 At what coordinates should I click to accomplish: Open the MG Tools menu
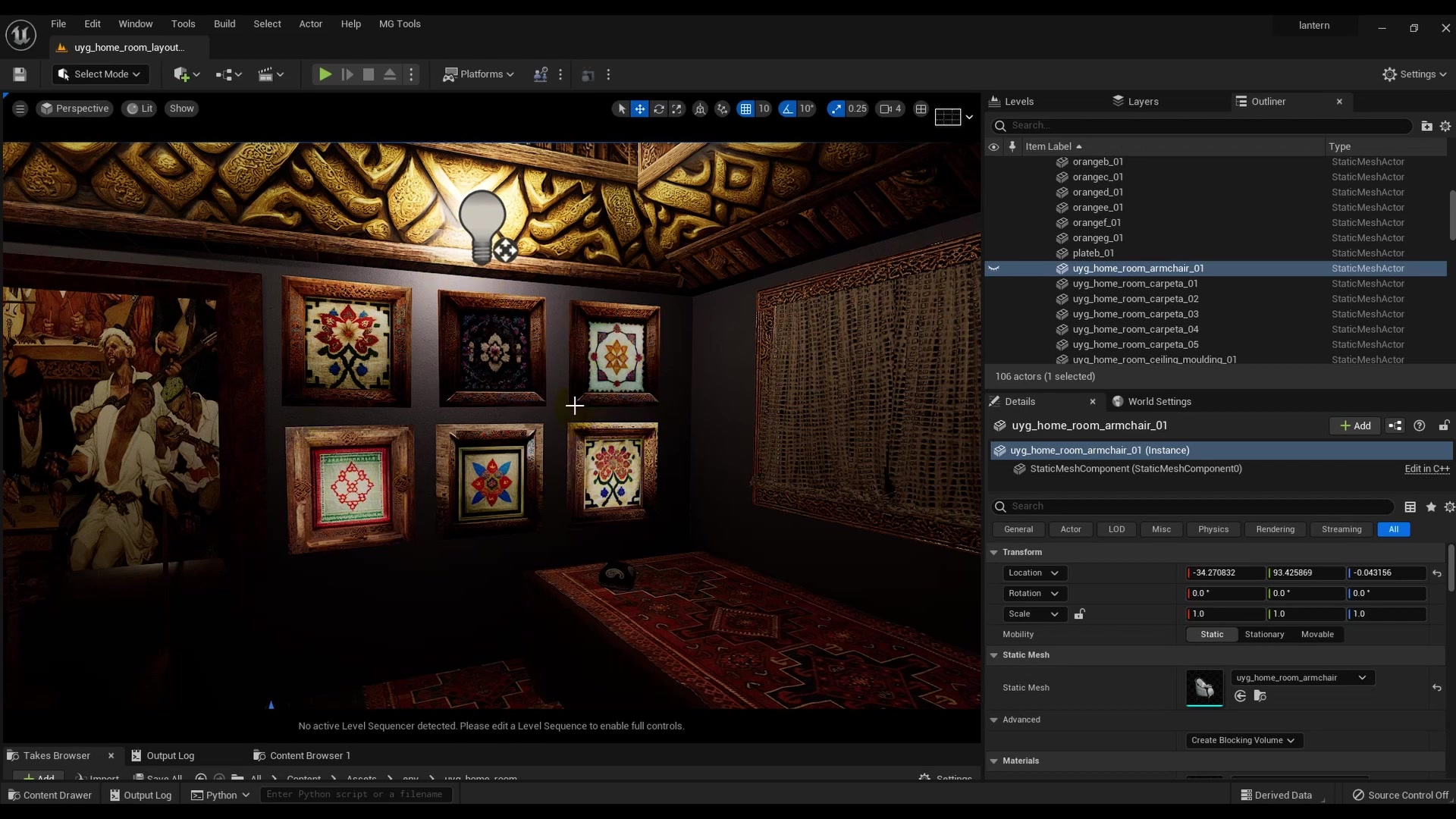tap(400, 24)
